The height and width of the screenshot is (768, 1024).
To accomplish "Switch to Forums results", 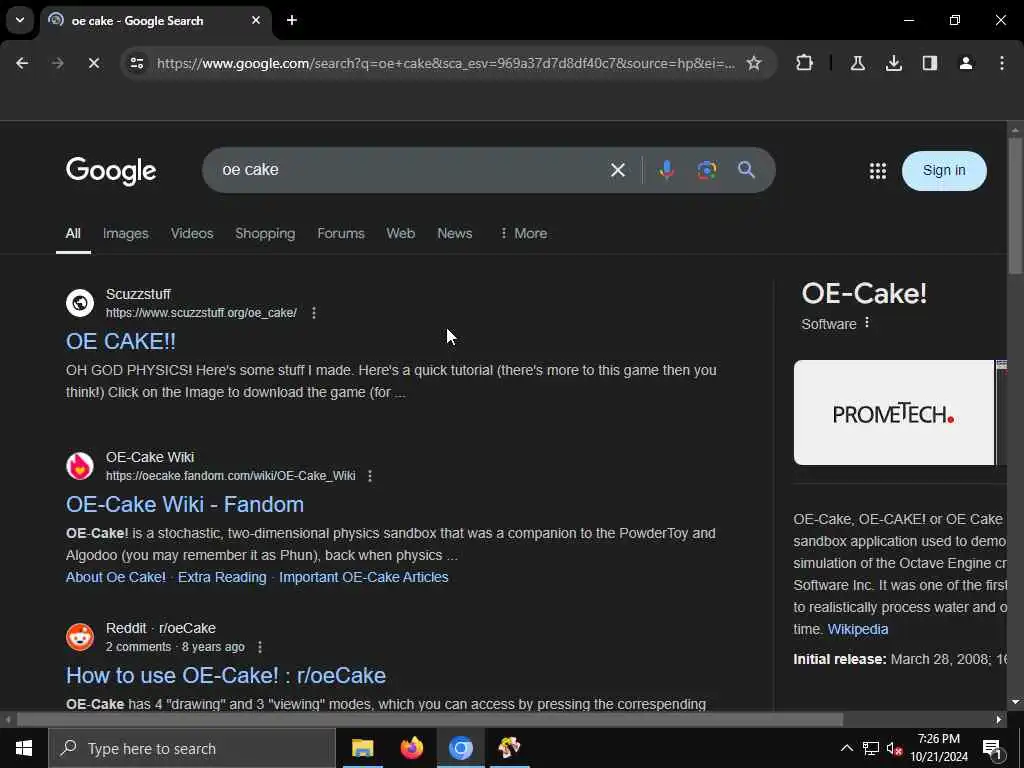I will coord(341,233).
